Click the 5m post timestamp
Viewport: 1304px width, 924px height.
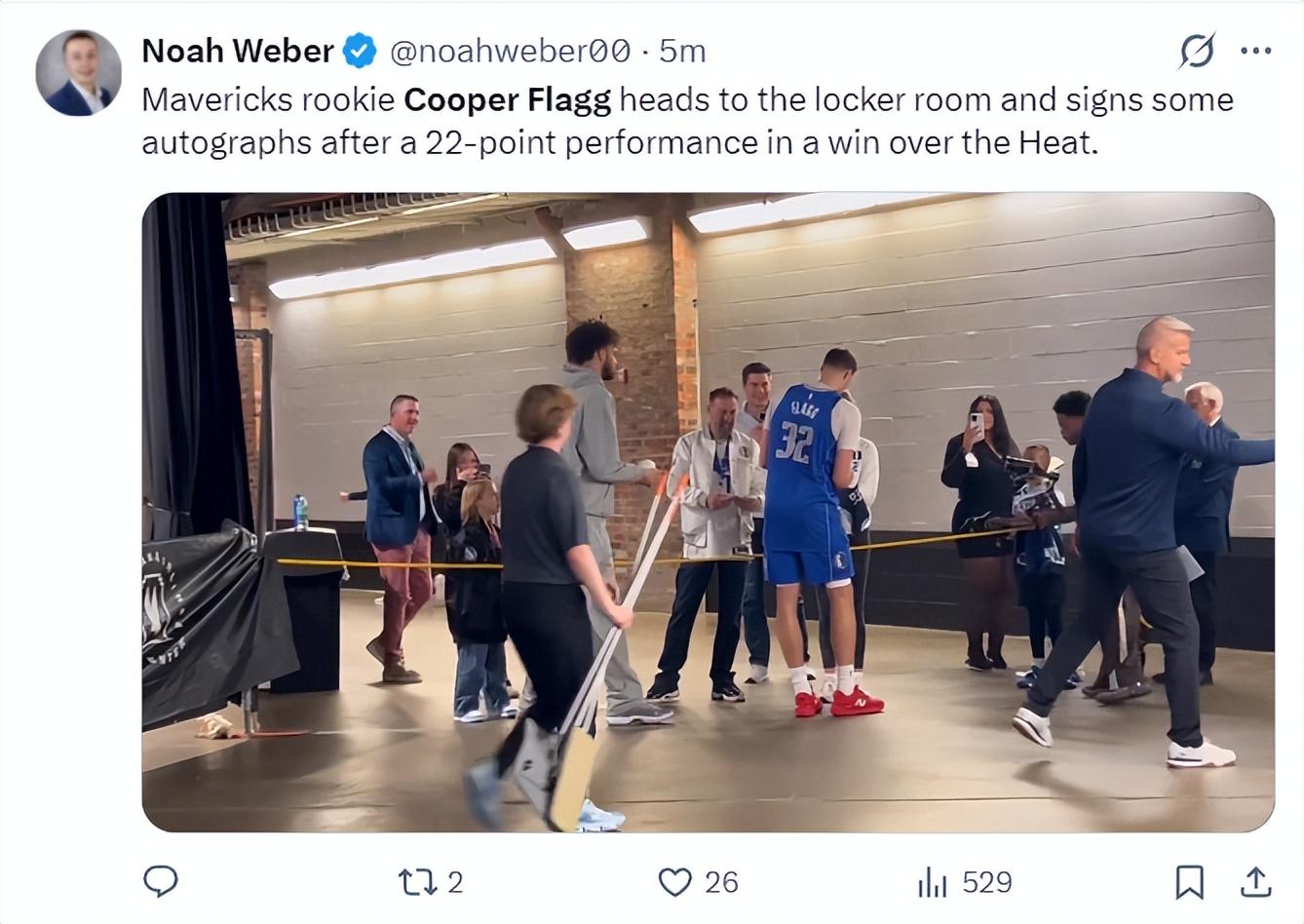[x=682, y=51]
